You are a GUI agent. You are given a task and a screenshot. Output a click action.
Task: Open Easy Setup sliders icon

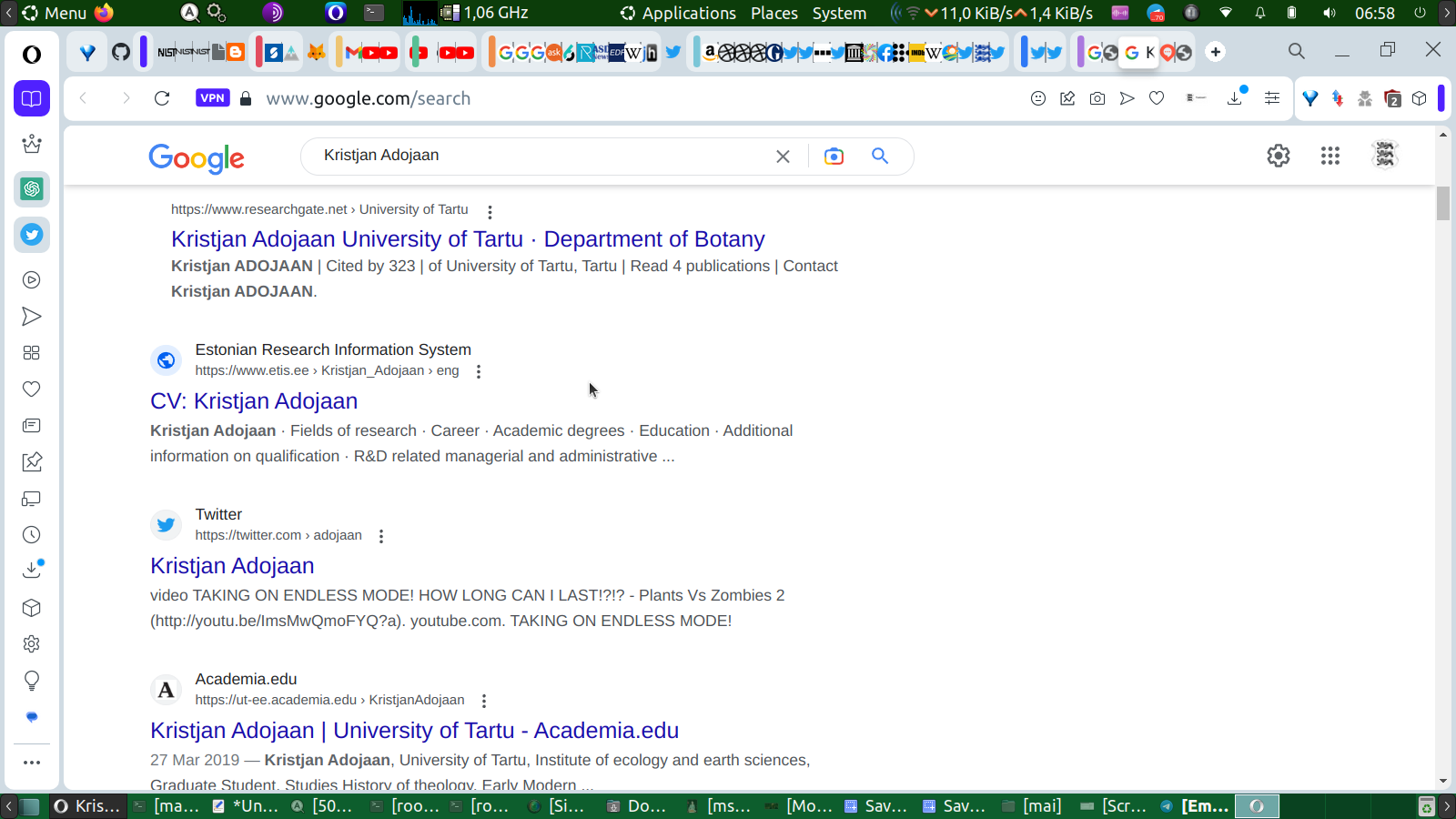[x=1272, y=98]
